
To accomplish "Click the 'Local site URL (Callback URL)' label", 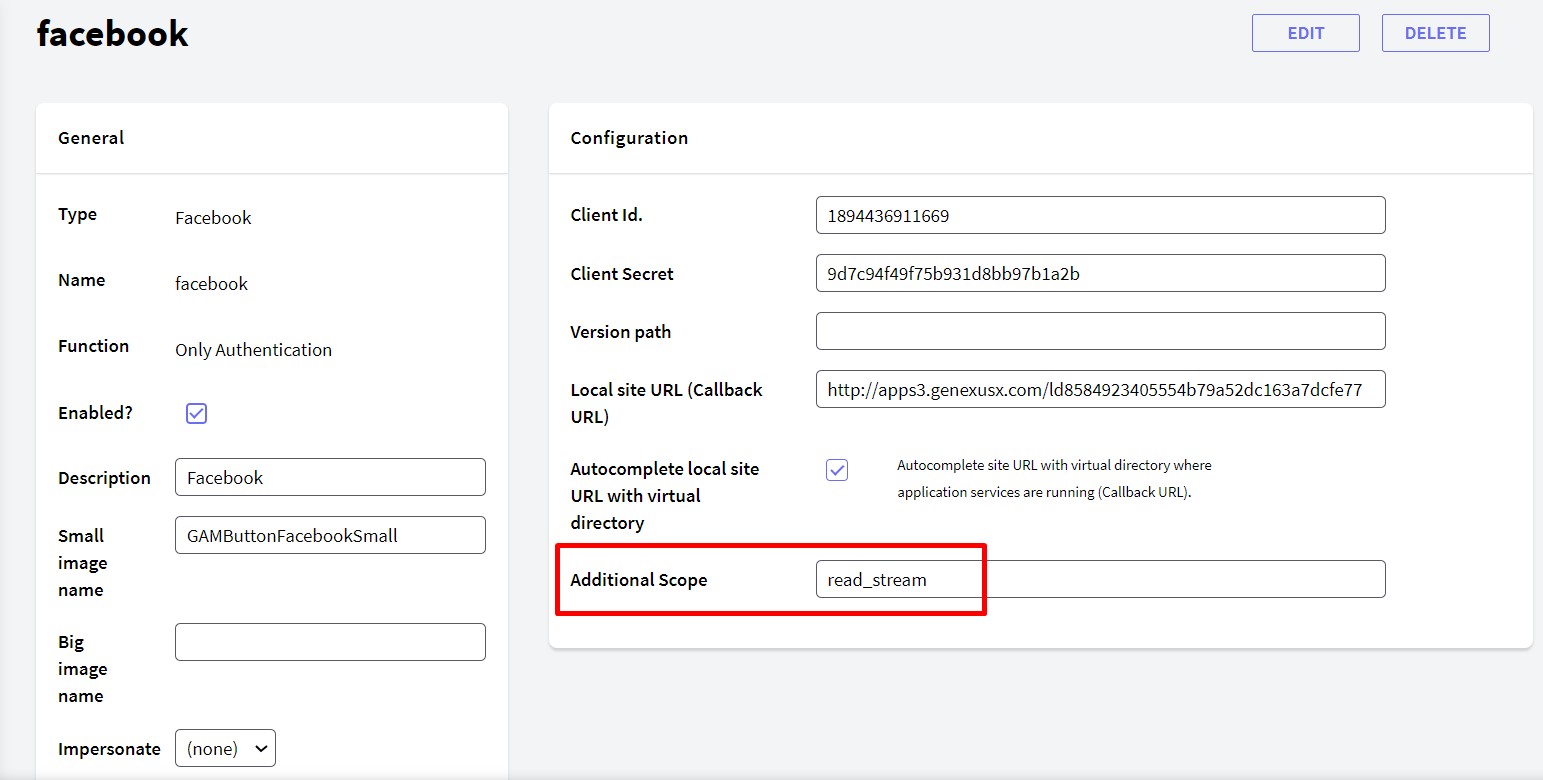I will click(x=666, y=403).
